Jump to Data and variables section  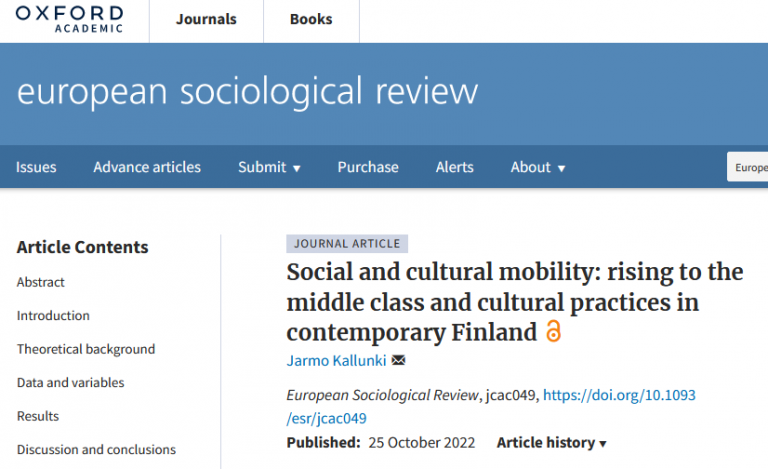[71, 382]
